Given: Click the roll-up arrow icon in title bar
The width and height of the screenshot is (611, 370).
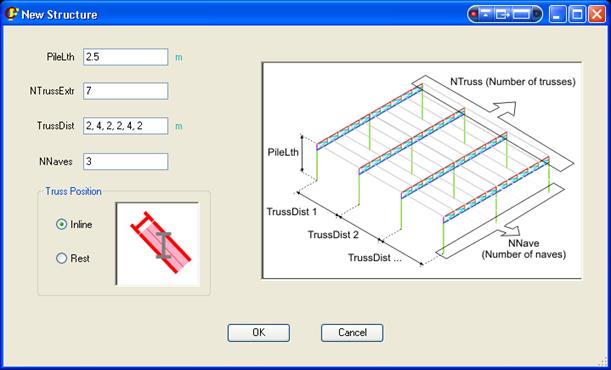Looking at the screenshot, I should point(486,14).
